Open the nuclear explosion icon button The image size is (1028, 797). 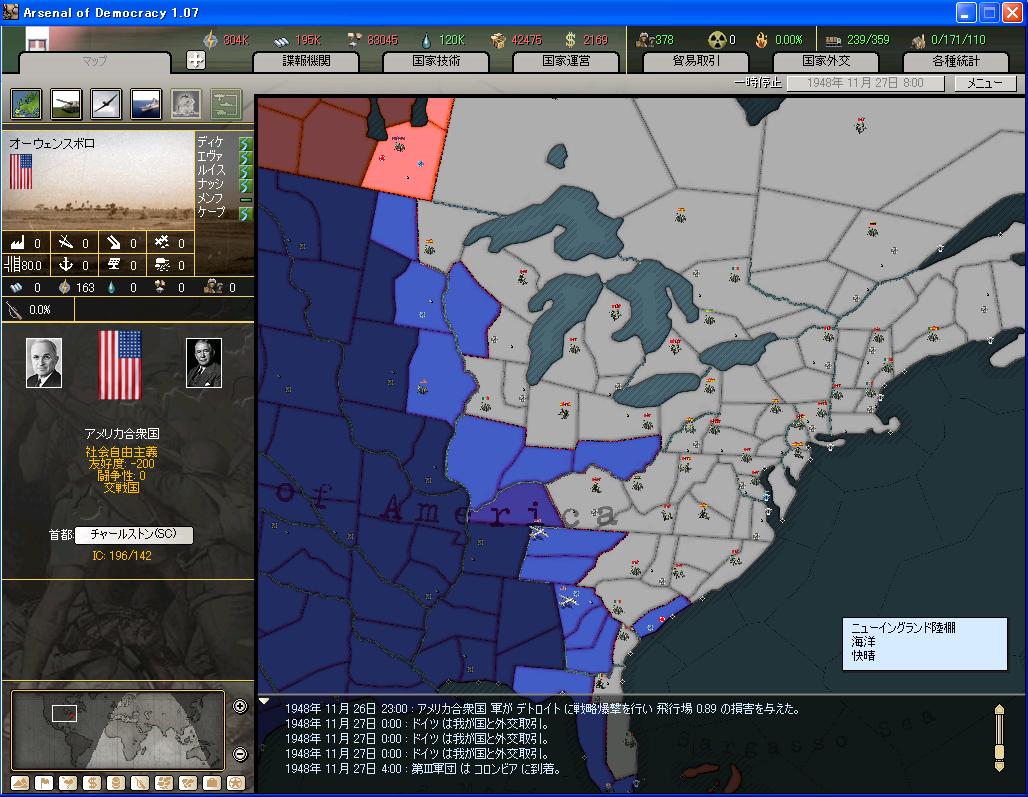[186, 104]
